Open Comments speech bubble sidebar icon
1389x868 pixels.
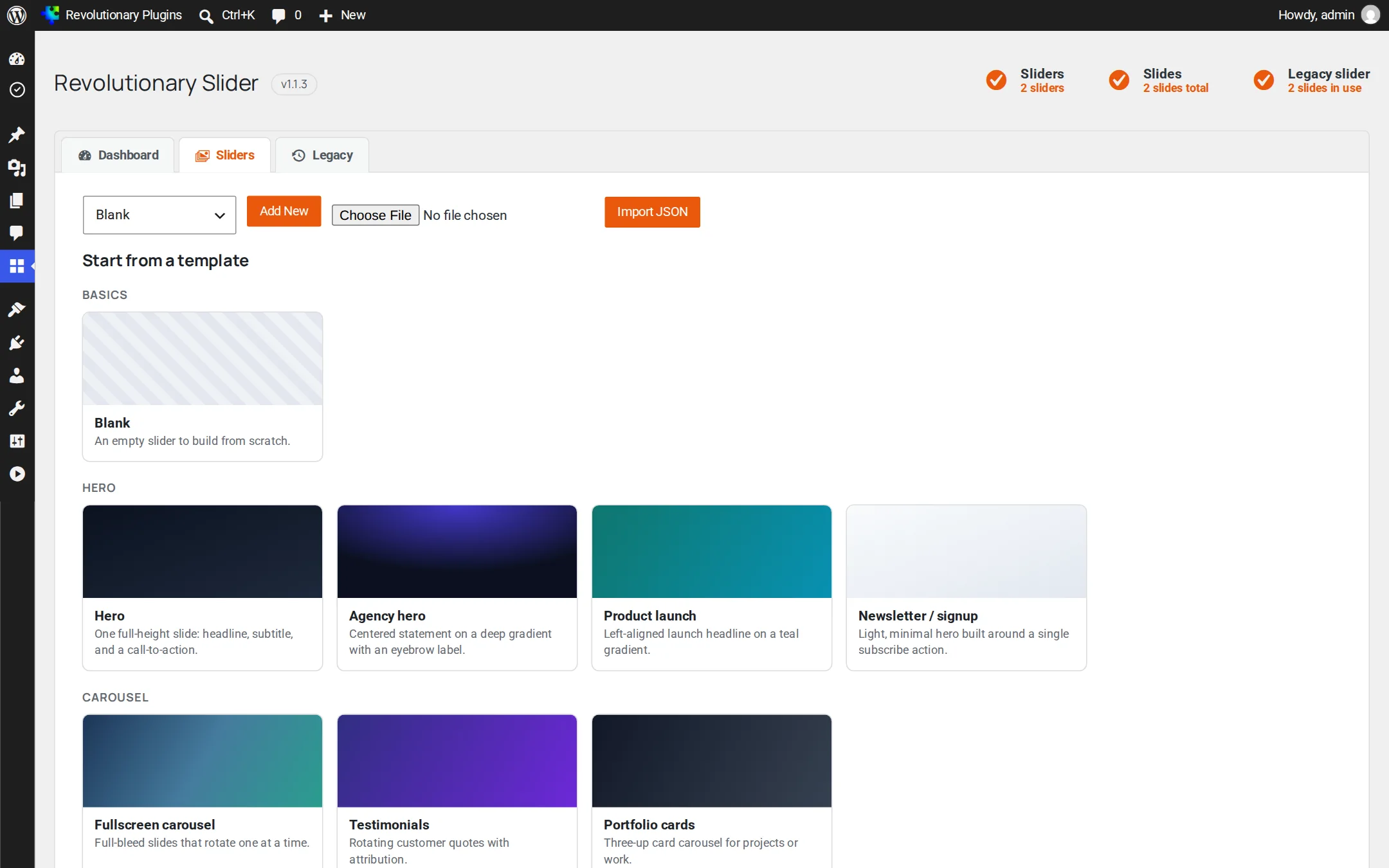pyautogui.click(x=17, y=233)
